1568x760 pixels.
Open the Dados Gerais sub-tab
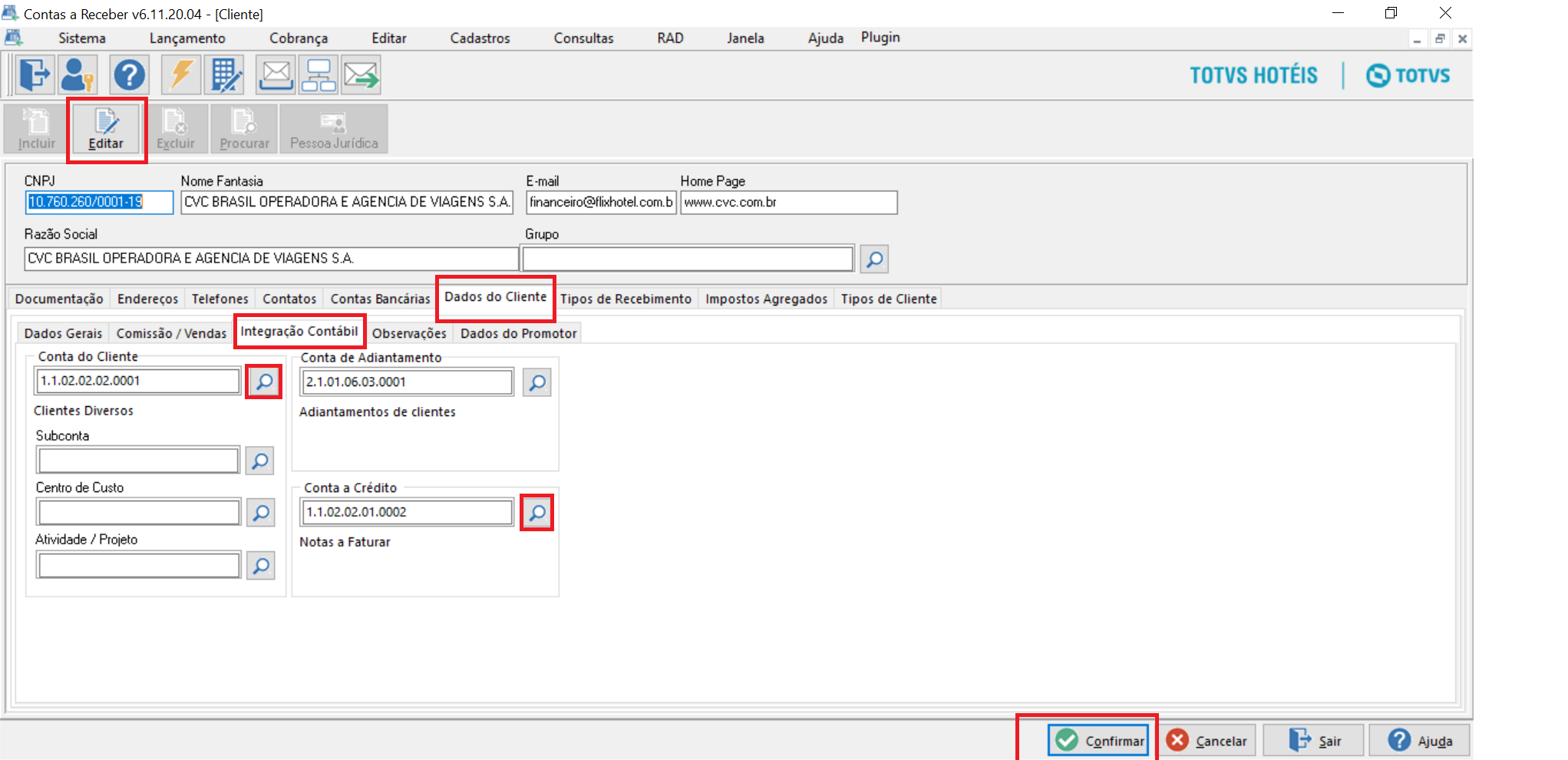[63, 333]
